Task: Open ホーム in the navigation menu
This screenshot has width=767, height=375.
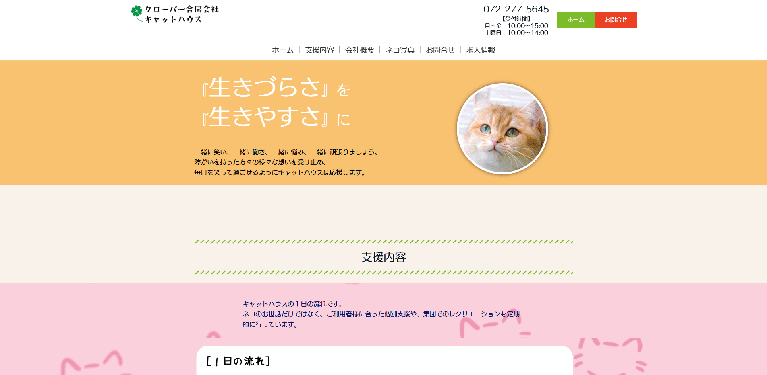Action: 283,50
